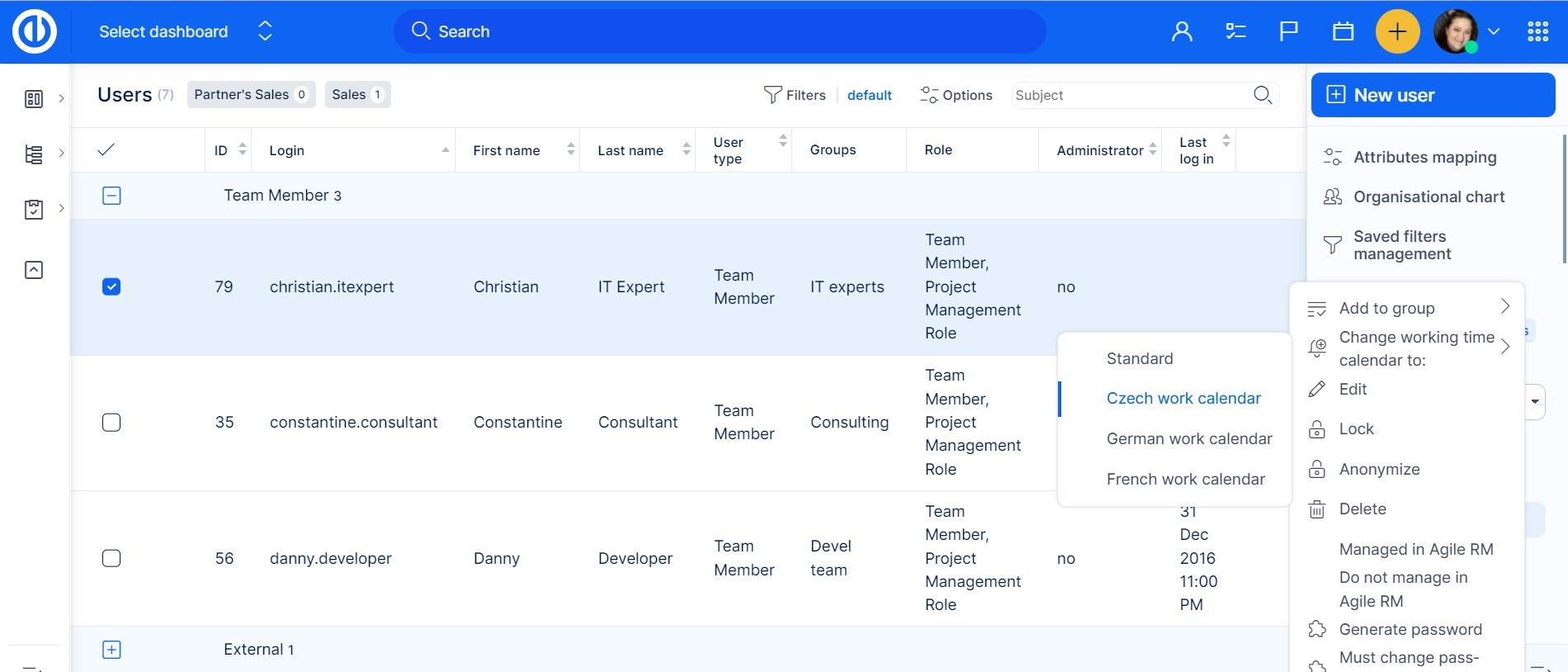Click the yellow plus quick-add button
The width and height of the screenshot is (1568, 672).
pos(1397,32)
